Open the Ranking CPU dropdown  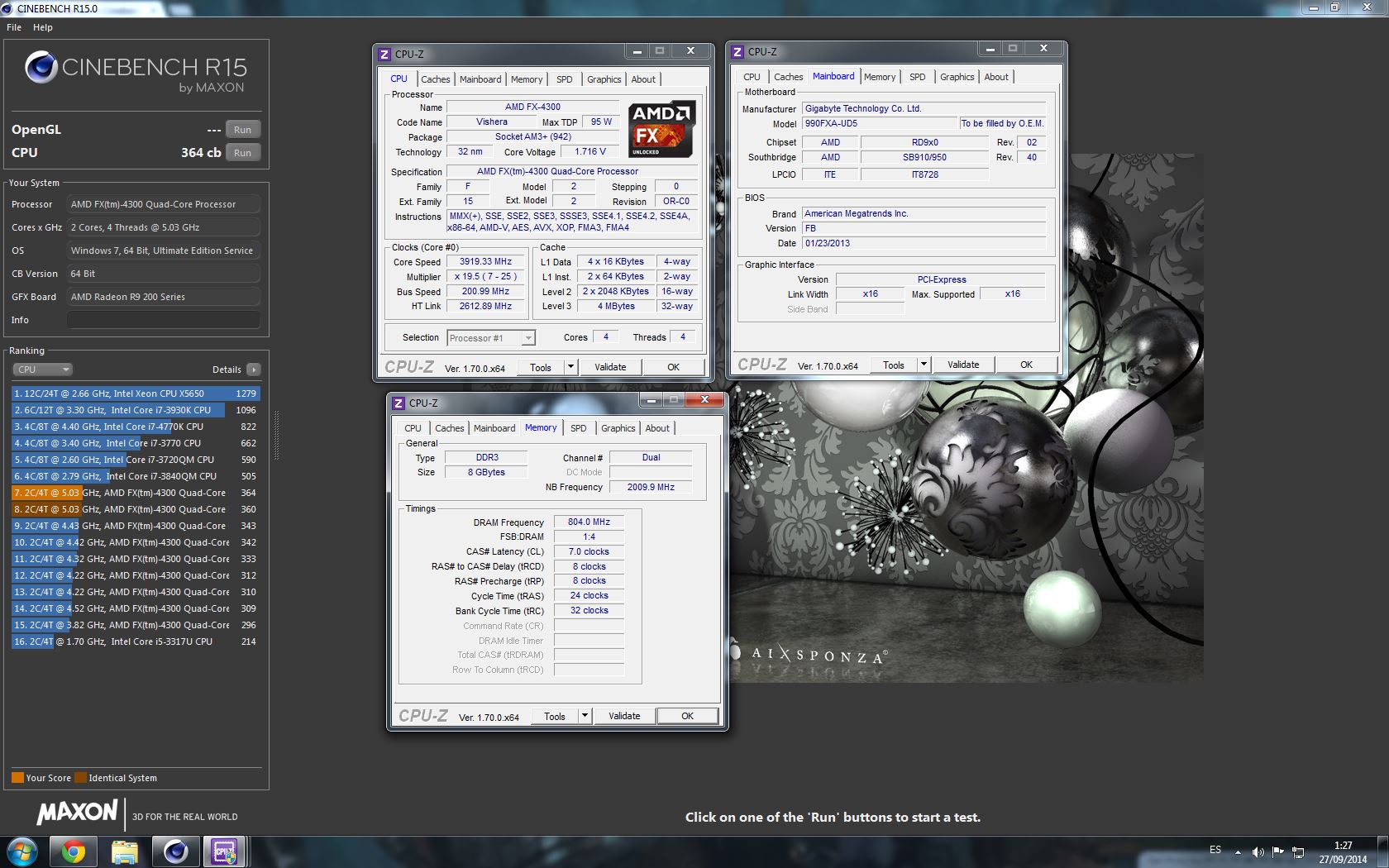coord(42,370)
